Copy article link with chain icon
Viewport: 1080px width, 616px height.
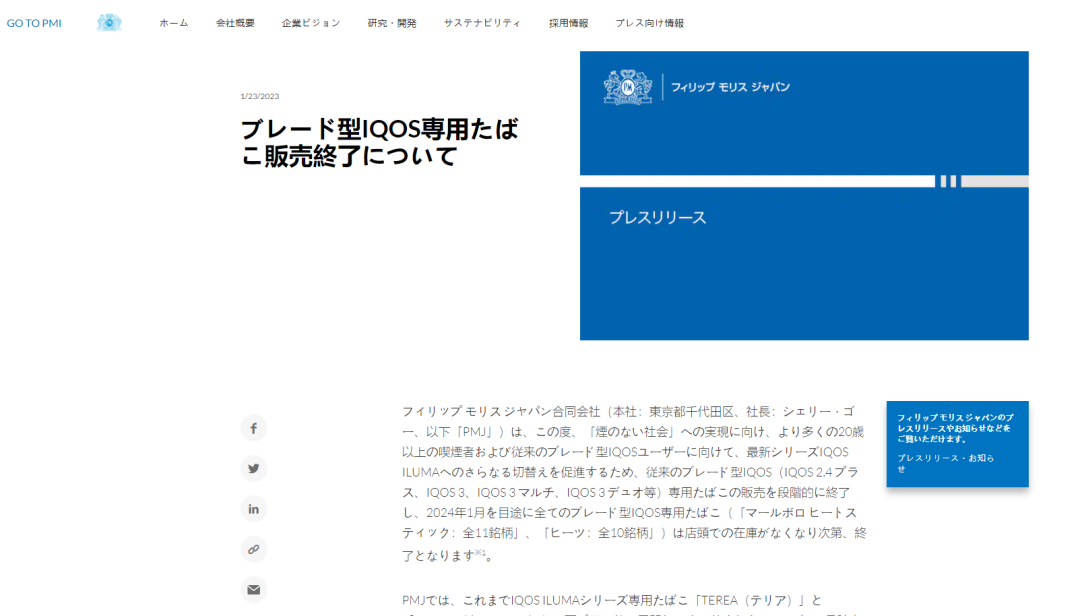[x=254, y=549]
